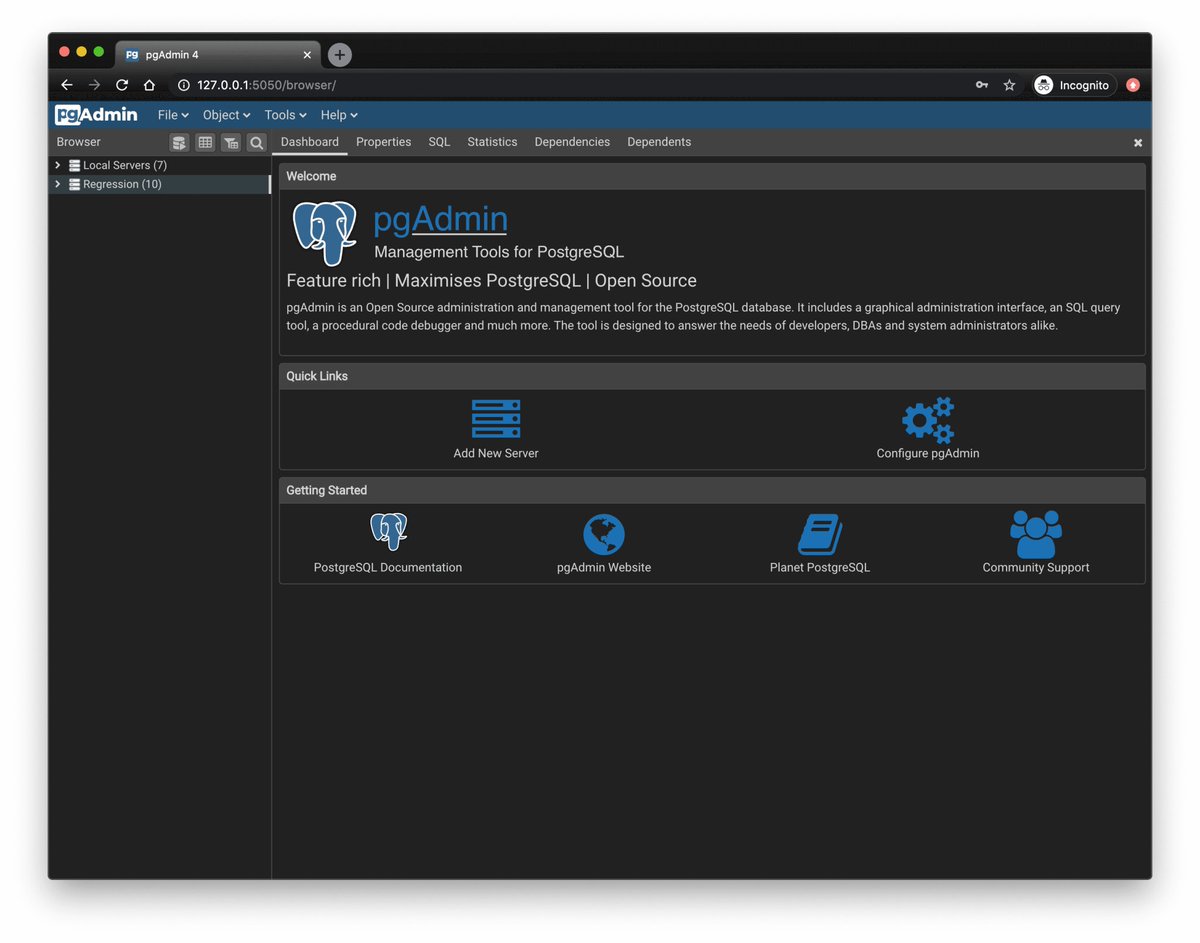Image resolution: width=1200 pixels, height=943 pixels.
Task: Click the Add New Server icon
Action: point(496,419)
